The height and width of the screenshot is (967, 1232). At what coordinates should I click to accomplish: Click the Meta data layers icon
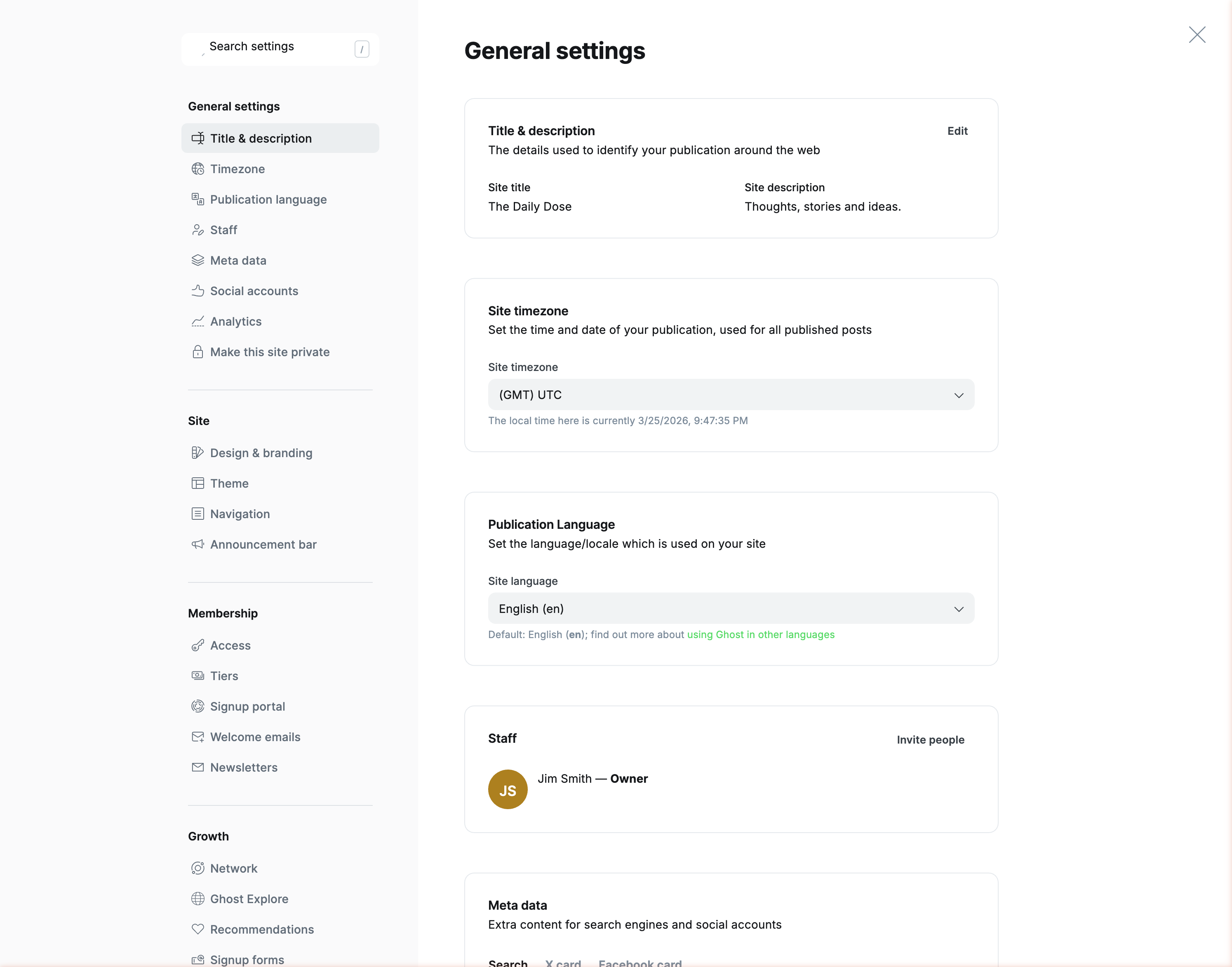pos(197,261)
